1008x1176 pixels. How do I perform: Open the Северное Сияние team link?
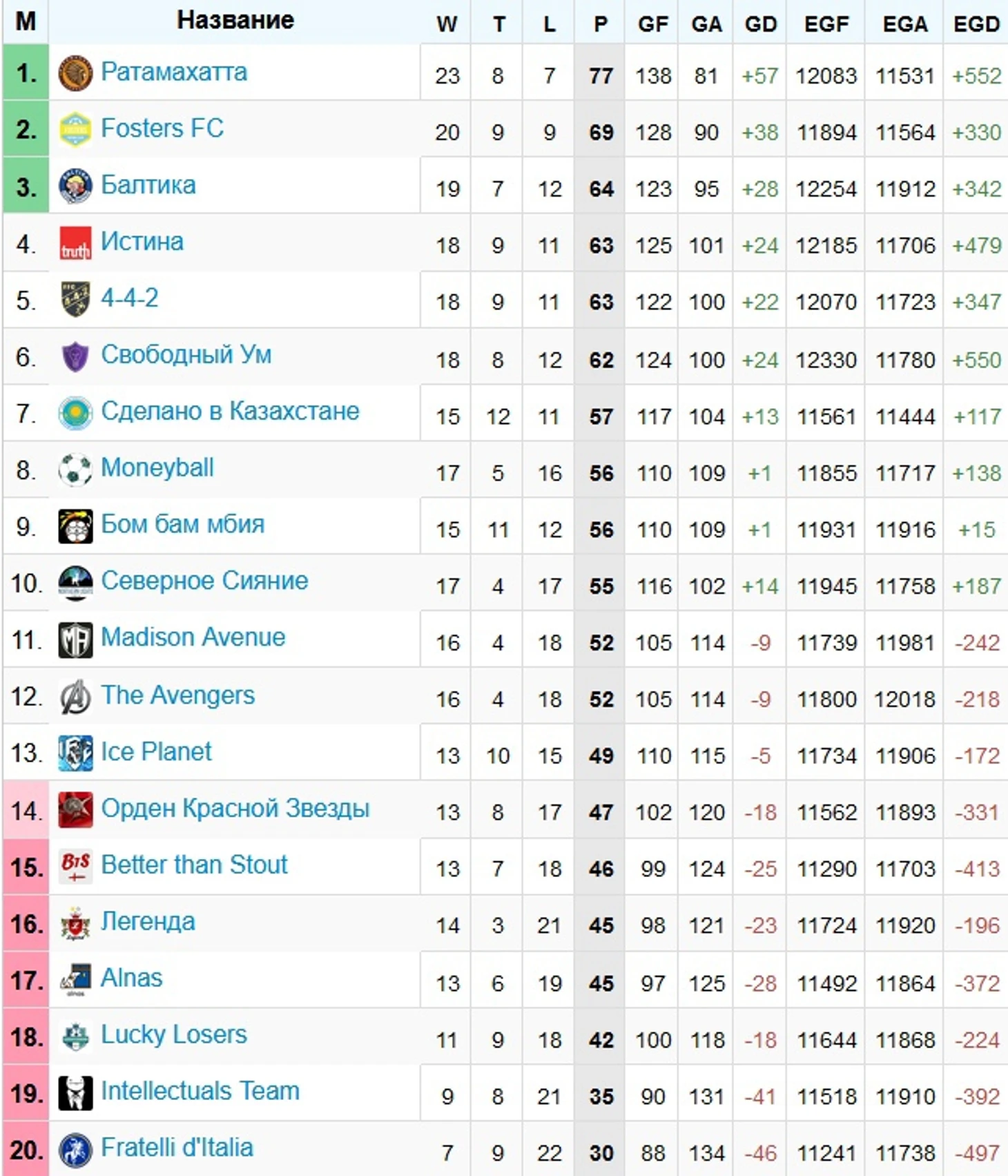click(204, 581)
